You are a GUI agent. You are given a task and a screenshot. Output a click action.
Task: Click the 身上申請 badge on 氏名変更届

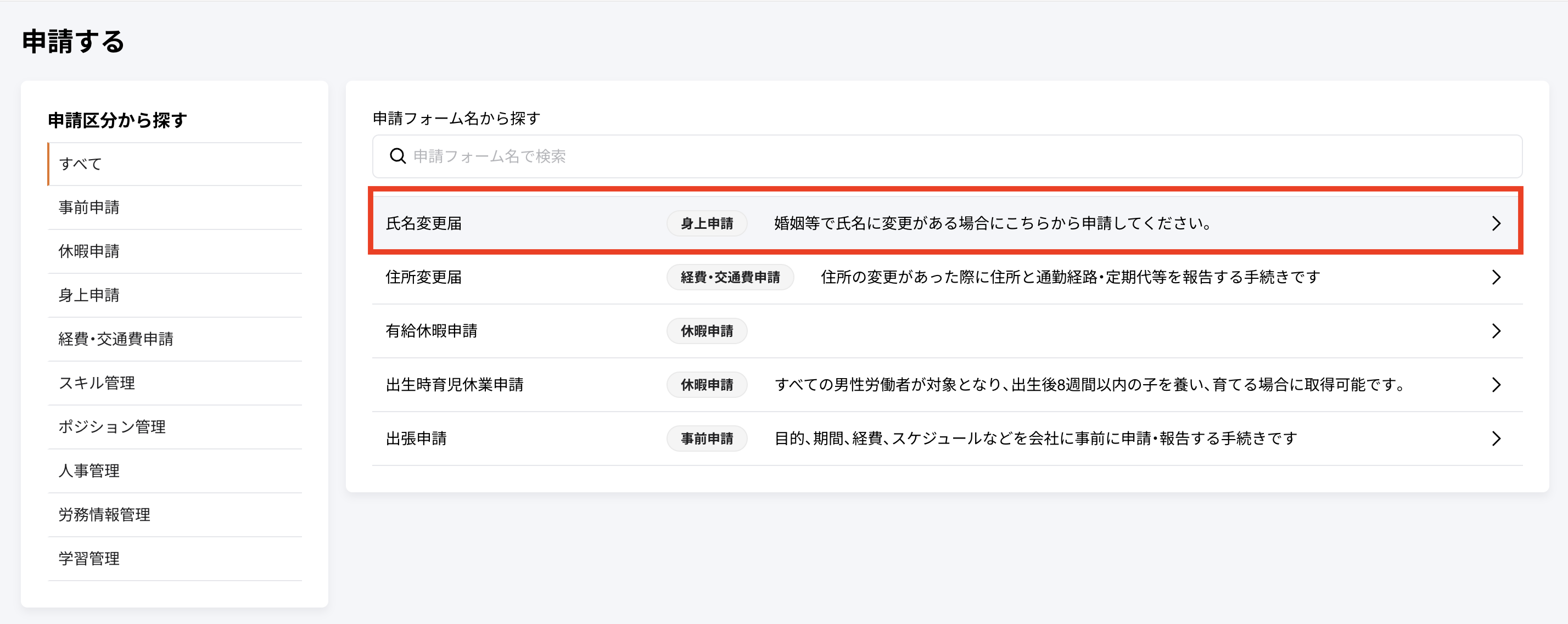[707, 223]
